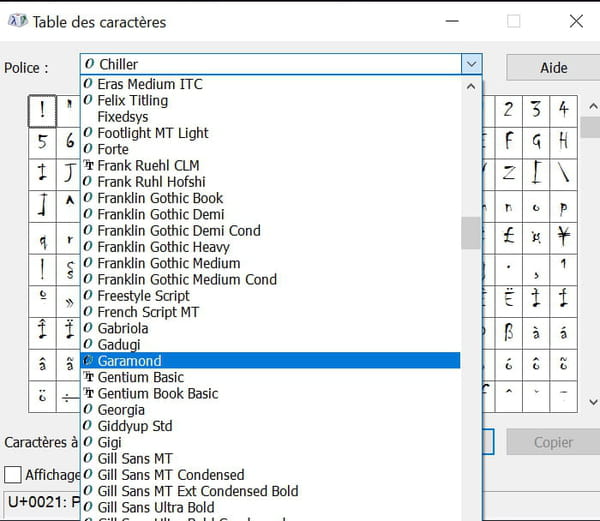The image size is (600, 521).
Task: Choose Frank Ruehl CLM font
Action: 270,166
